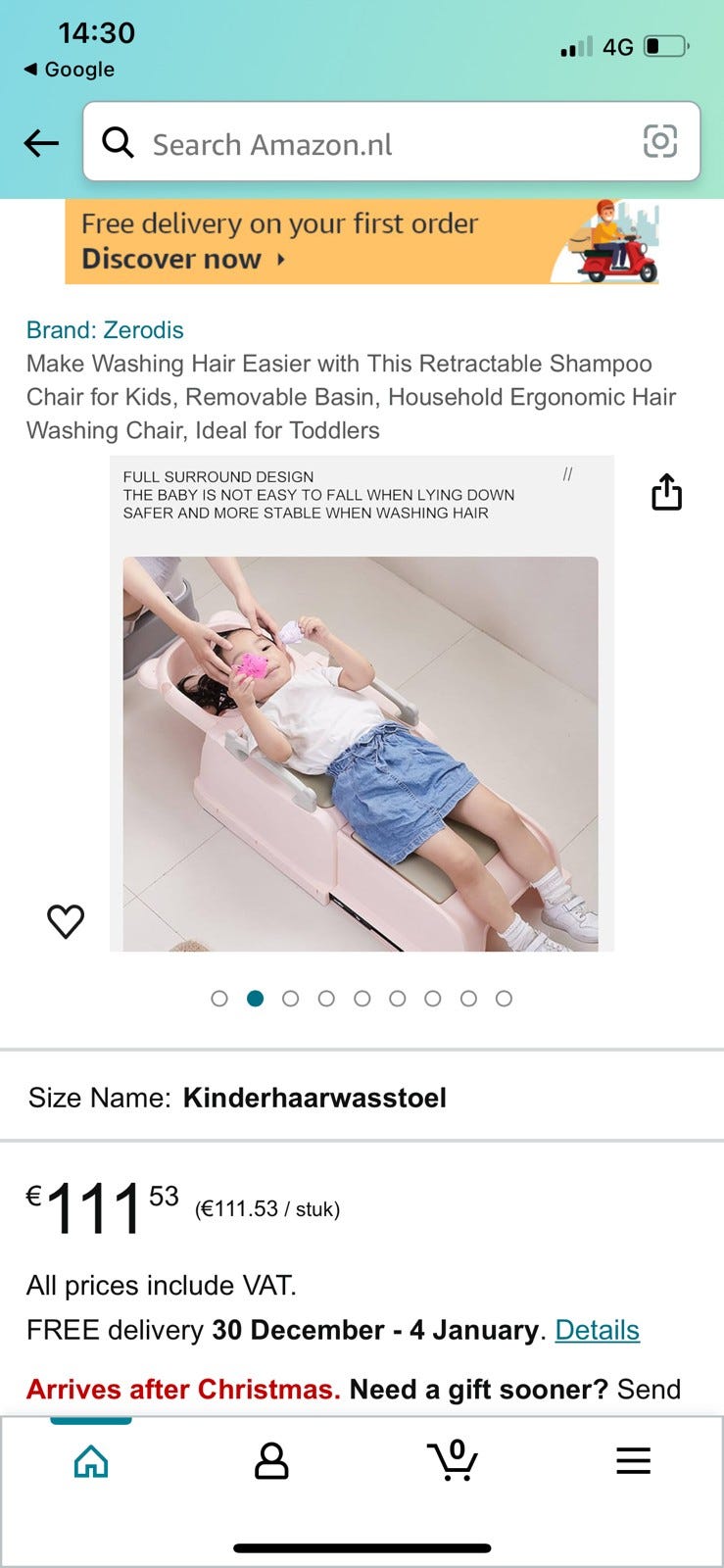Image resolution: width=724 pixels, height=1568 pixels.
Task: Expand Size Name Kinderhaarwasstoel selector
Action: [x=362, y=1097]
